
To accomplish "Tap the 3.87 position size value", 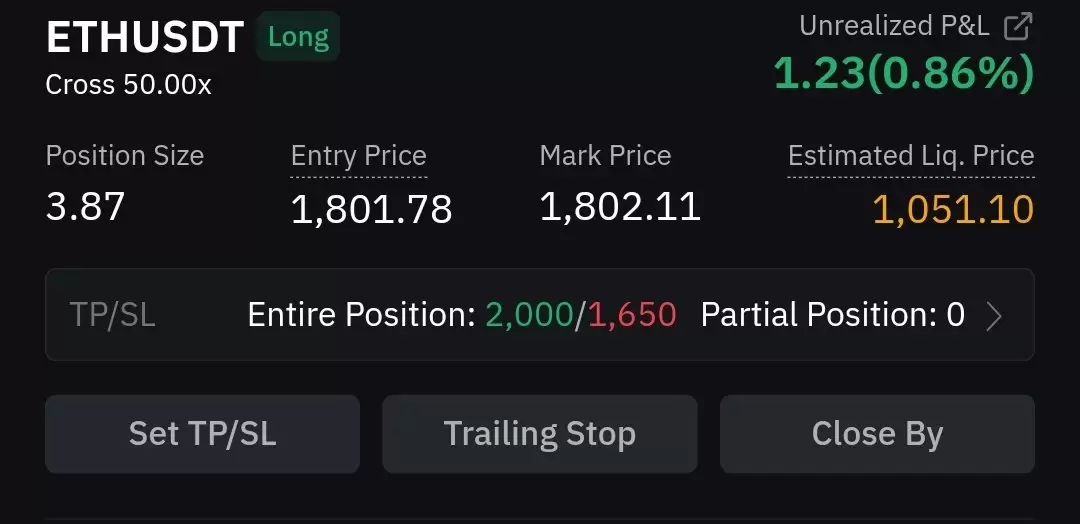I will [85, 207].
